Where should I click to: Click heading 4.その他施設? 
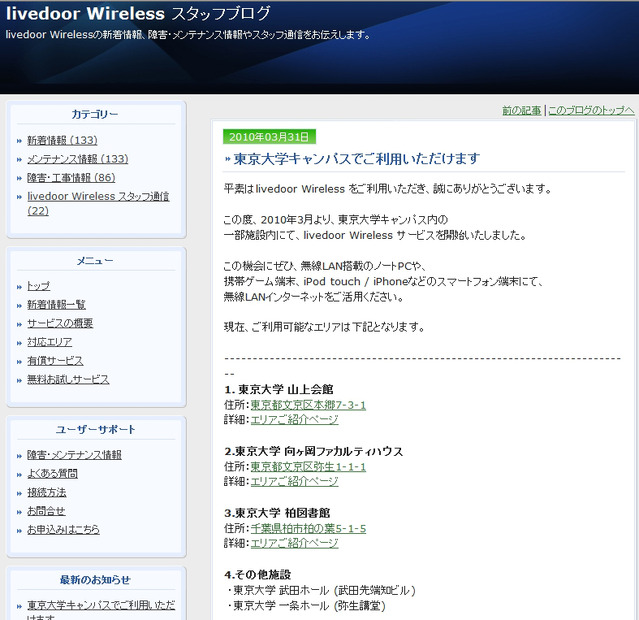click(258, 575)
